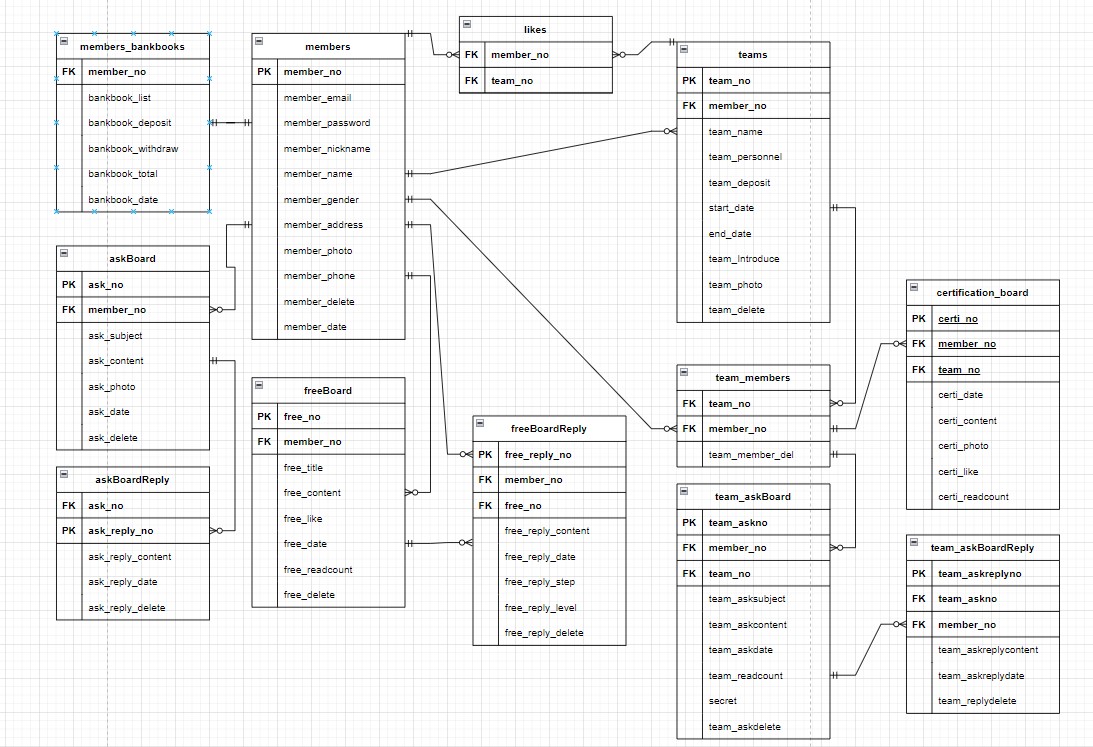
Task: Select the askBoard table title
Action: pyautogui.click(x=132, y=259)
